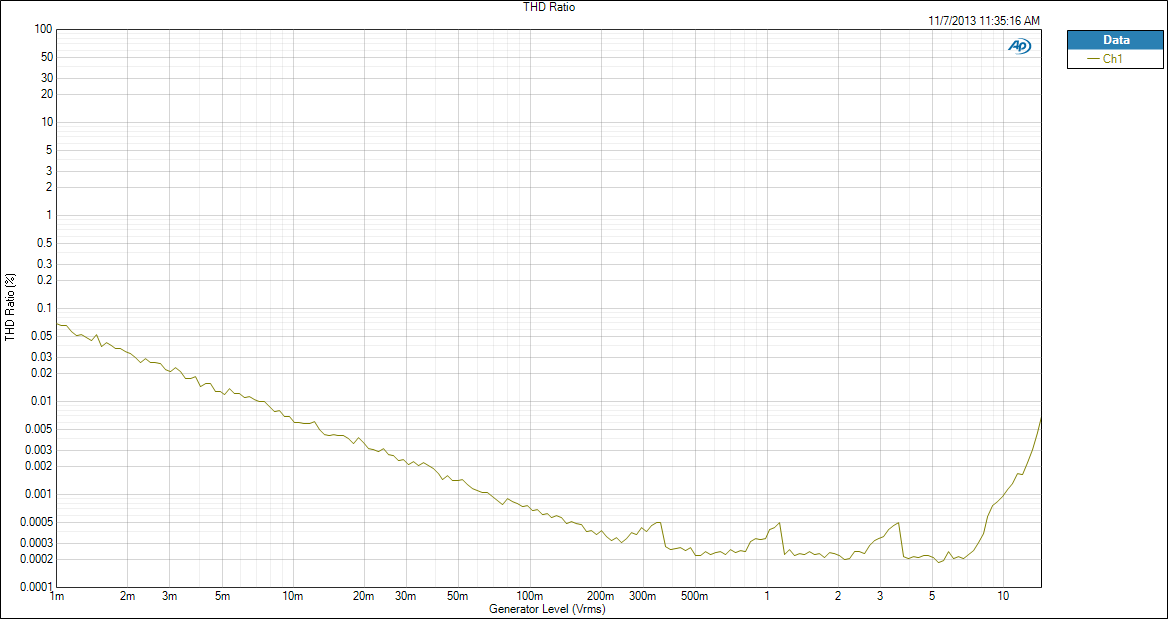Click the 11/7/2013 11:35:16 AM timestamp
The height and width of the screenshot is (619, 1168).
[984, 21]
